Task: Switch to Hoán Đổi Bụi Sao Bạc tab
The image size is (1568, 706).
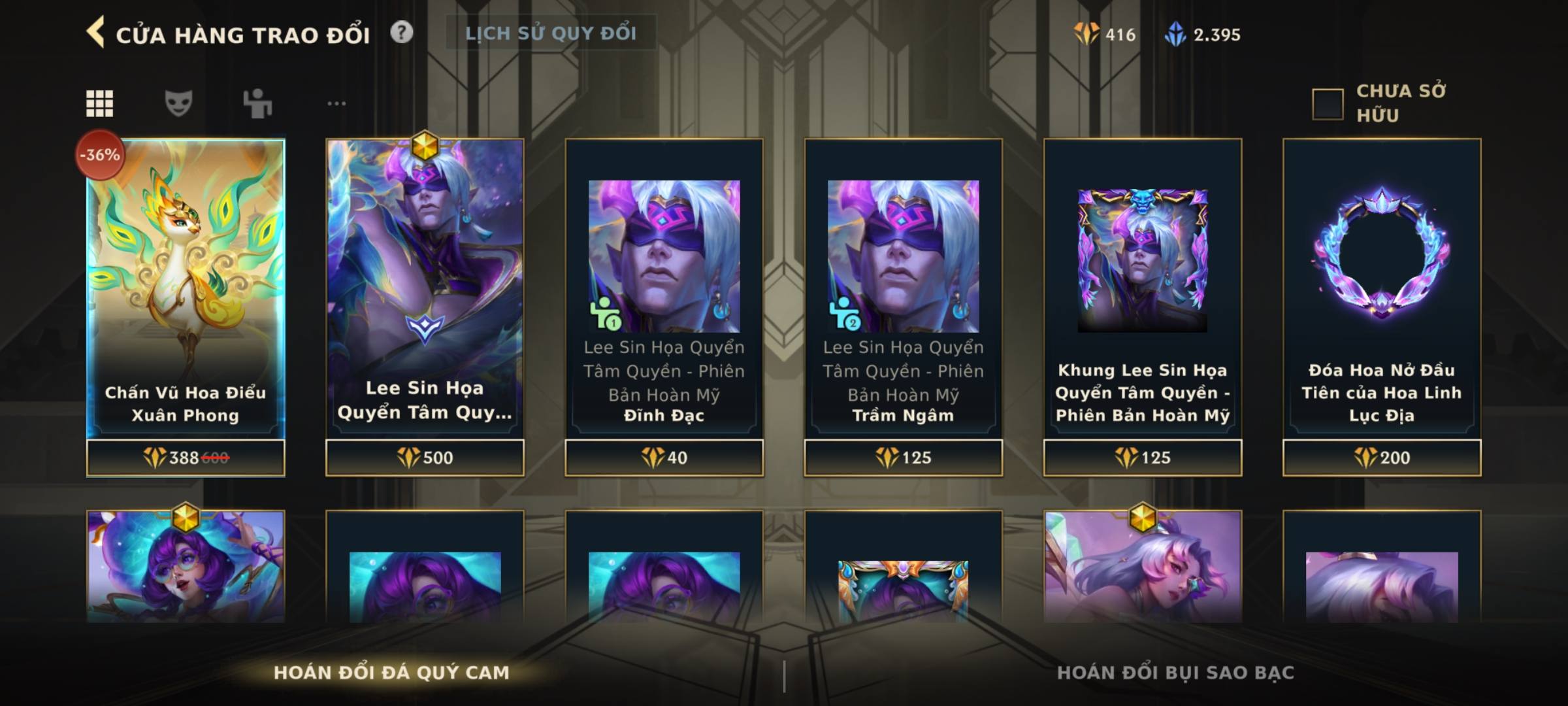Action: 1175,673
